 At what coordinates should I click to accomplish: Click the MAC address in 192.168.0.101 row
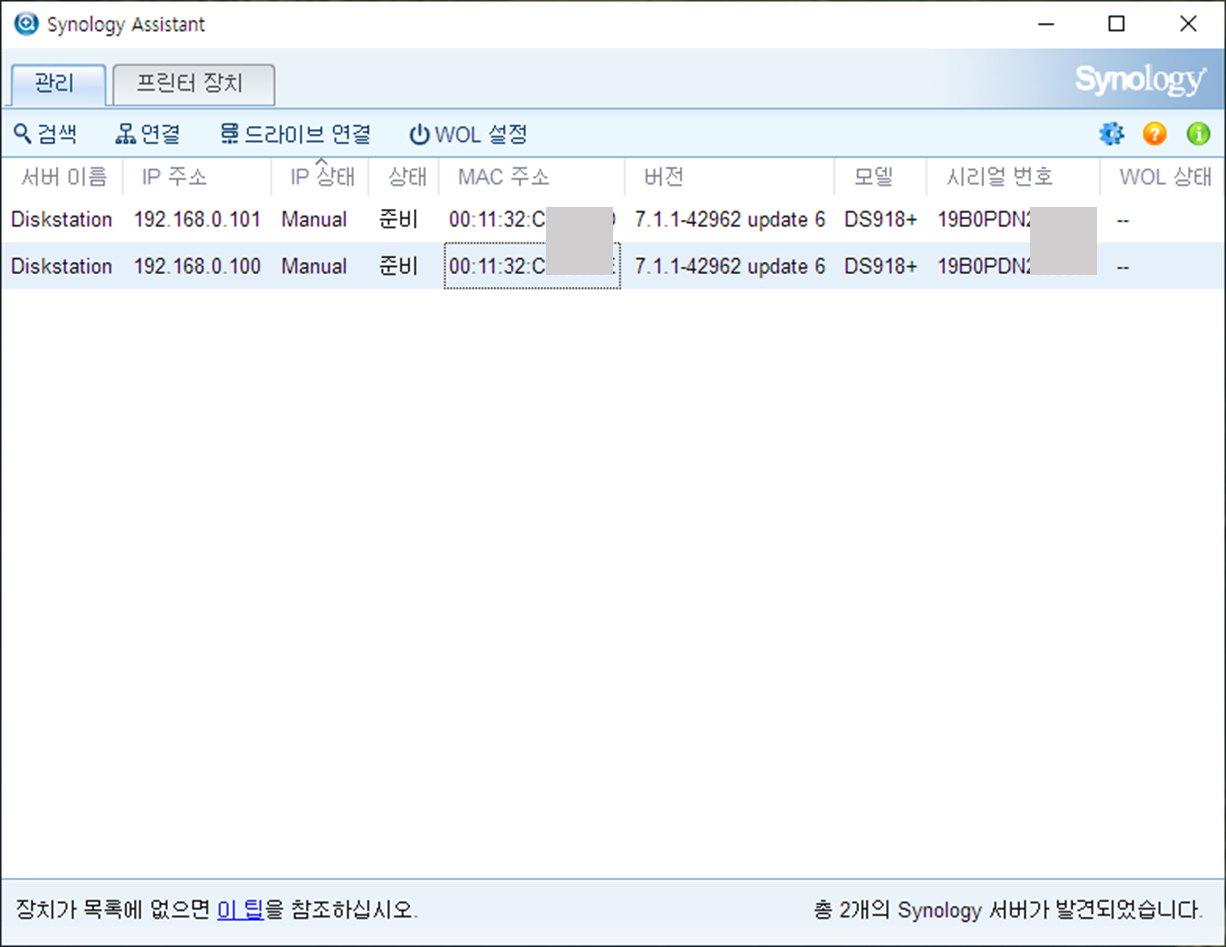tap(532, 219)
